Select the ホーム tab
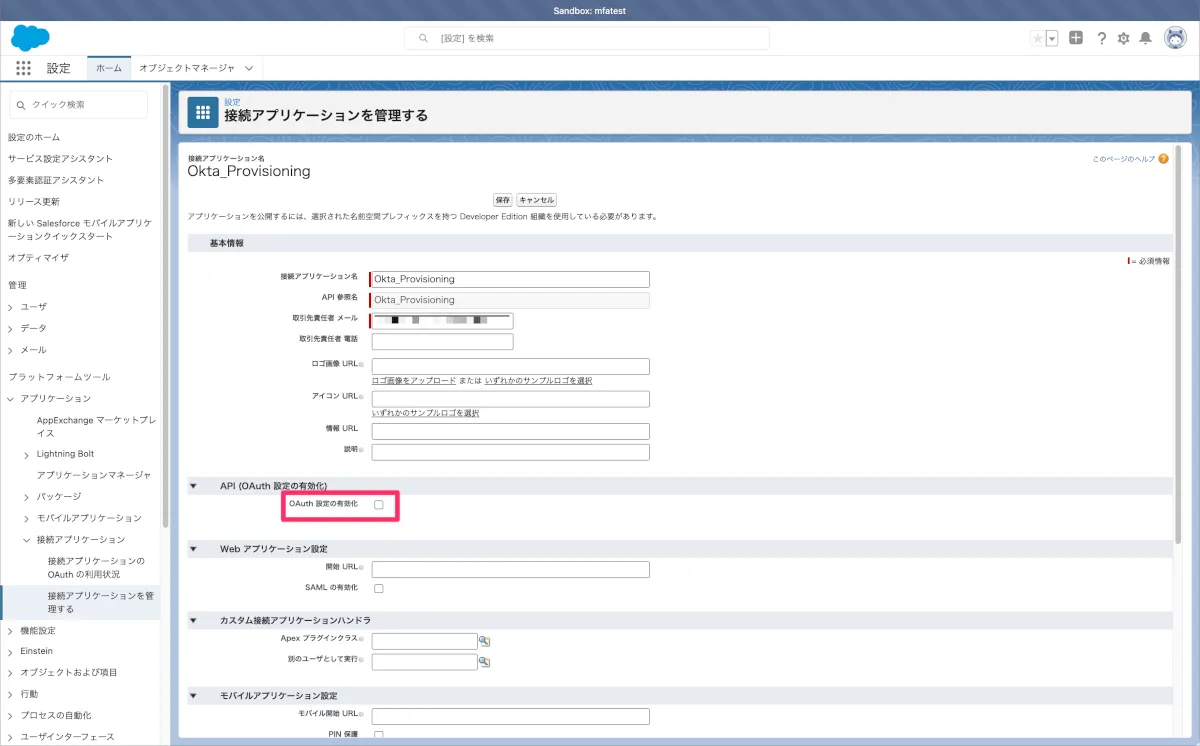Viewport: 1200px width, 746px height. click(109, 68)
